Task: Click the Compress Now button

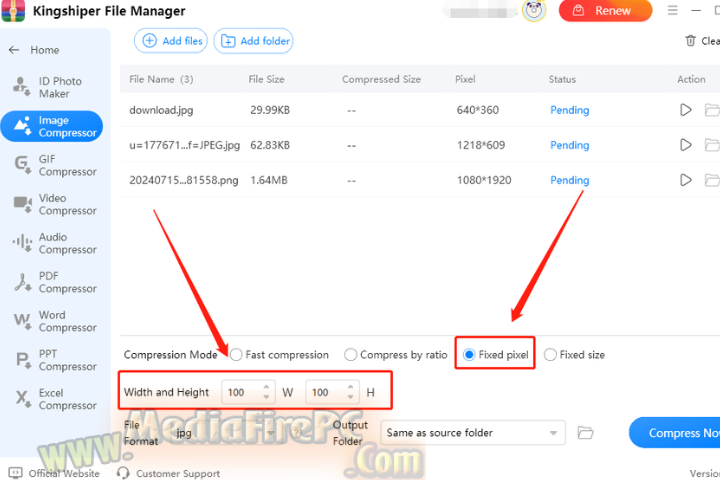Action: tap(675, 433)
